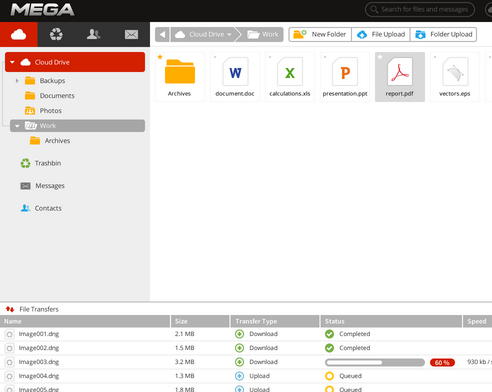Tick the checkbox for Image003.dng transfer
492x392 pixels.
point(10,362)
